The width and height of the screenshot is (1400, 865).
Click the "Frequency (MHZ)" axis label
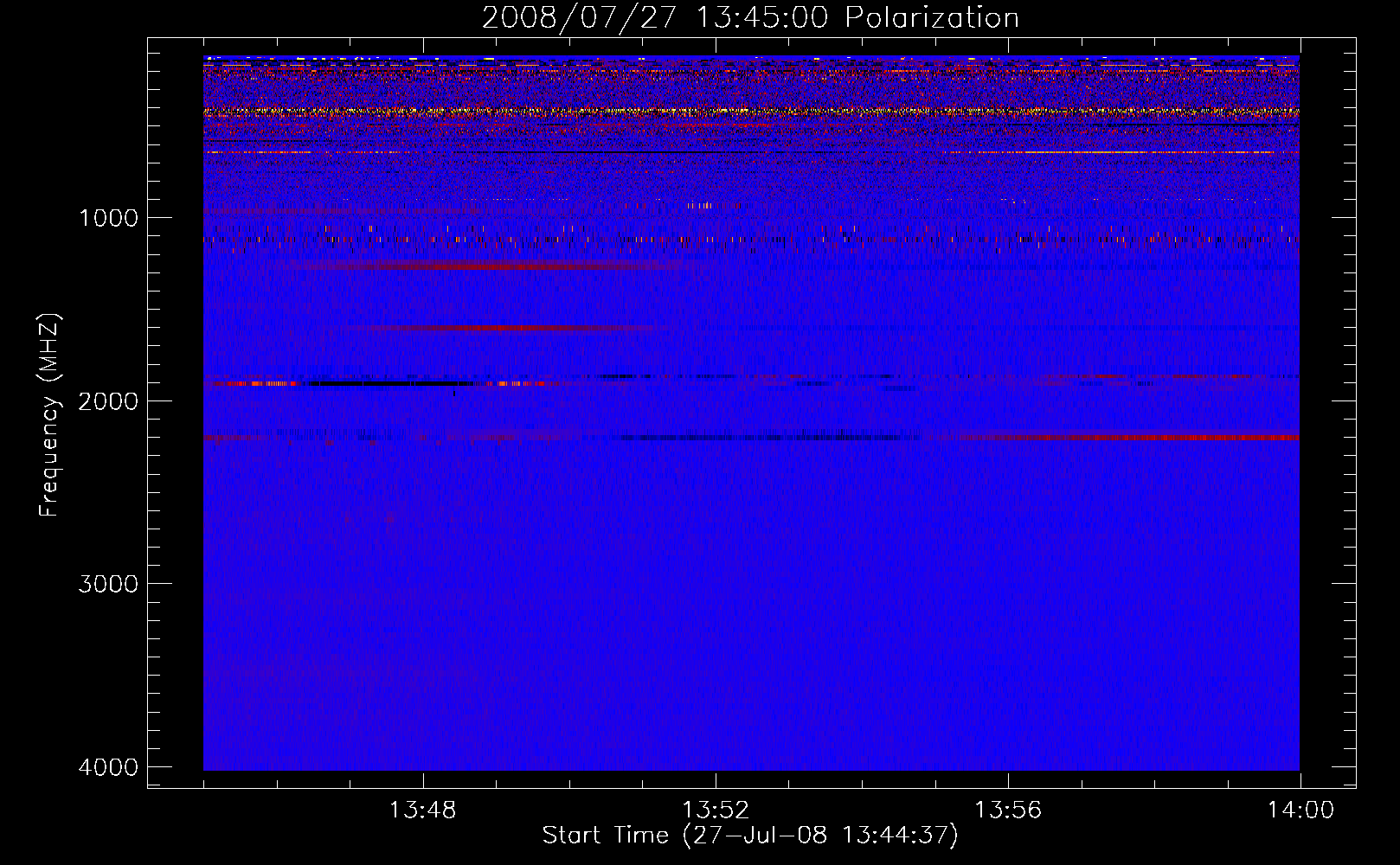[49, 414]
